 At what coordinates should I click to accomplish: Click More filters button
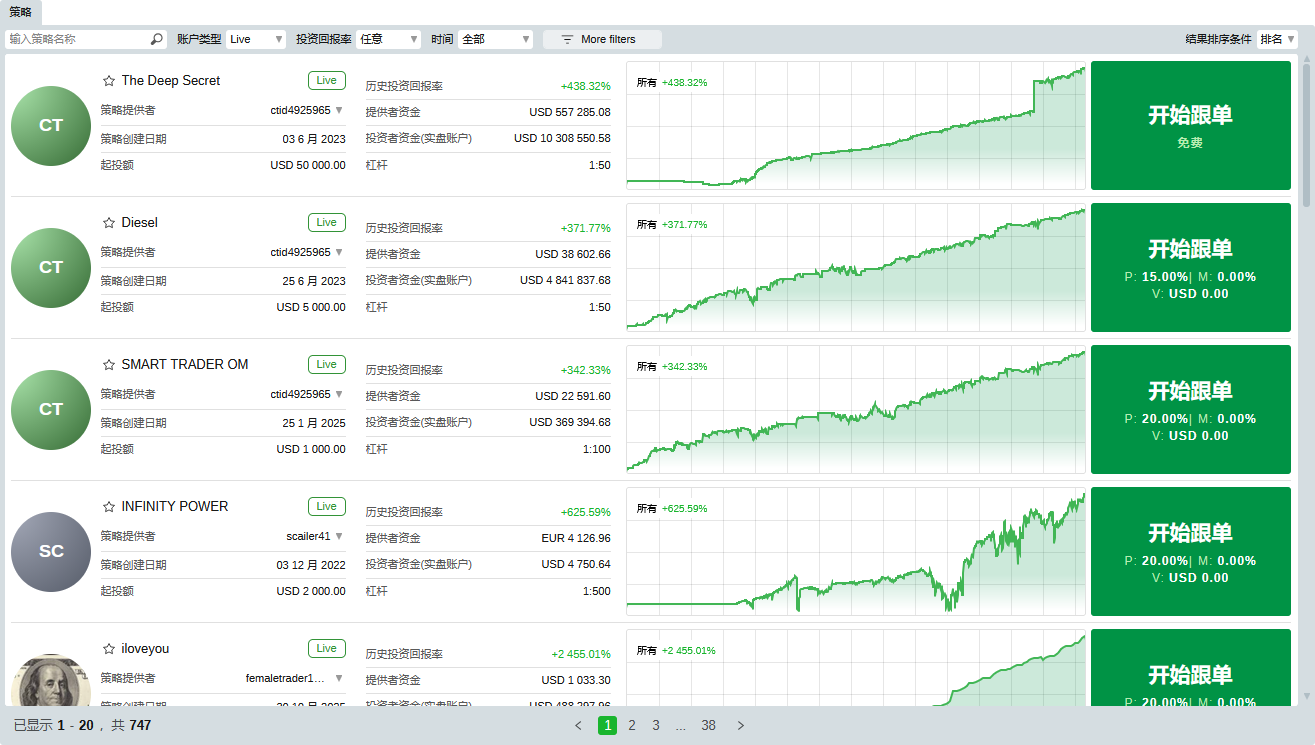[x=602, y=39]
